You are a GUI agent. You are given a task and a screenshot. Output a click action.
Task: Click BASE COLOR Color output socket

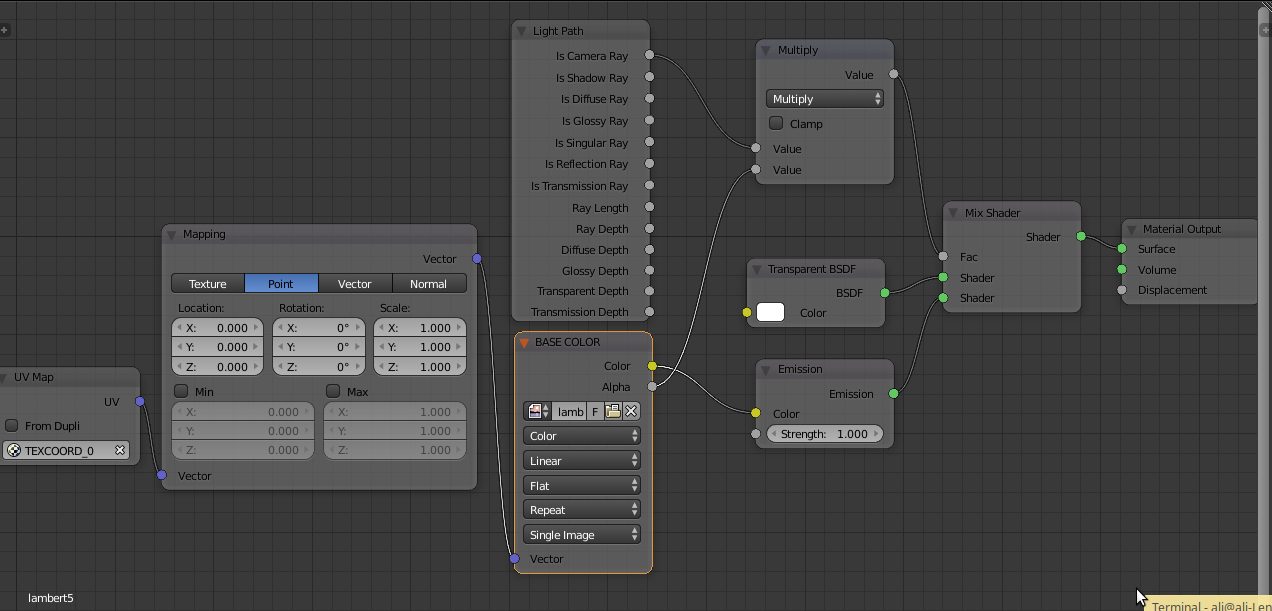click(x=652, y=366)
